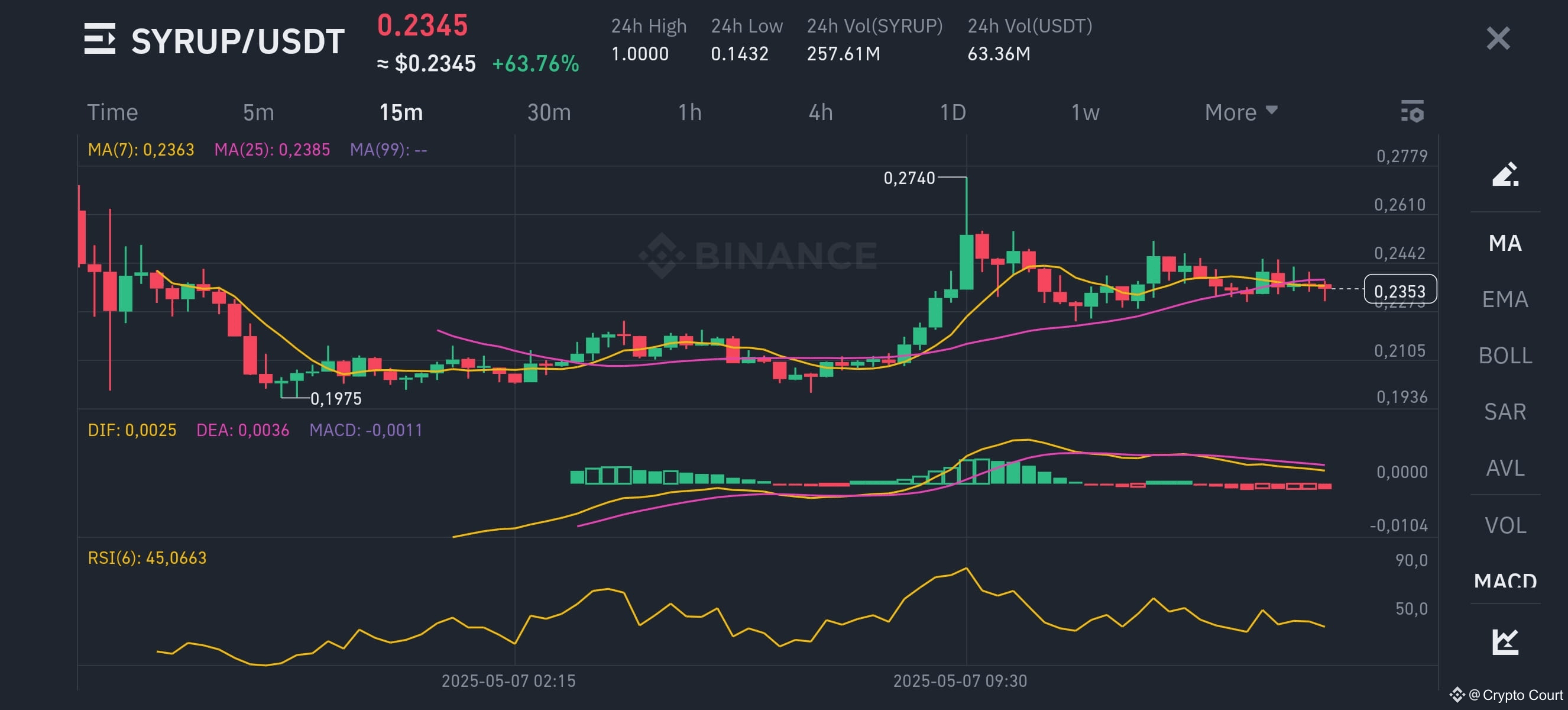The image size is (1568, 710).
Task: Switch to Time line chart
Action: [x=112, y=112]
